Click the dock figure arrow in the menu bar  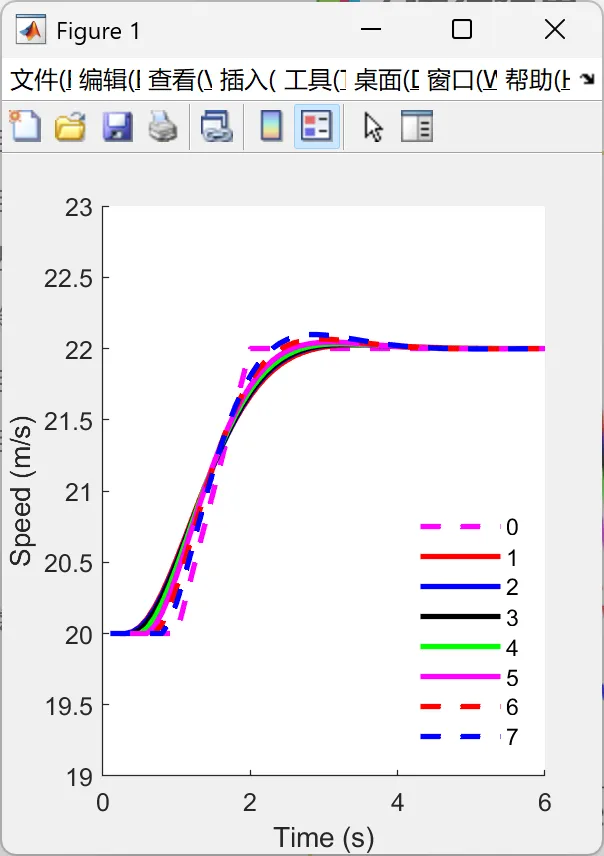tap(587, 80)
